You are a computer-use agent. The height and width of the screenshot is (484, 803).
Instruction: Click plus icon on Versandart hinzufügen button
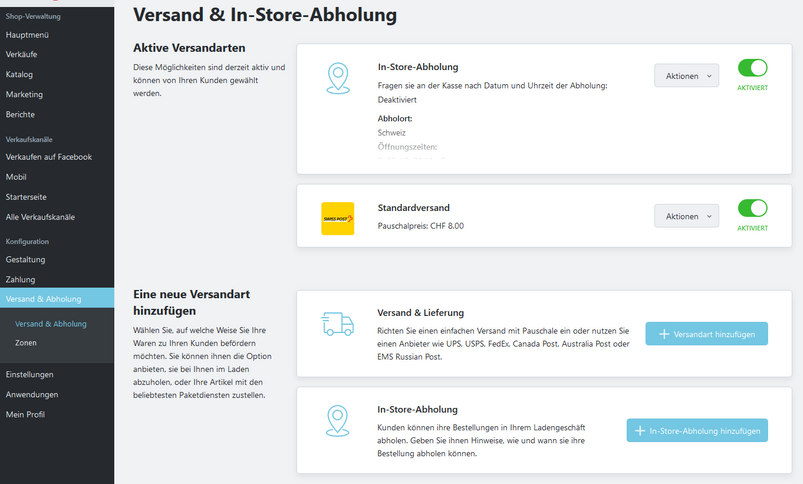(664, 334)
